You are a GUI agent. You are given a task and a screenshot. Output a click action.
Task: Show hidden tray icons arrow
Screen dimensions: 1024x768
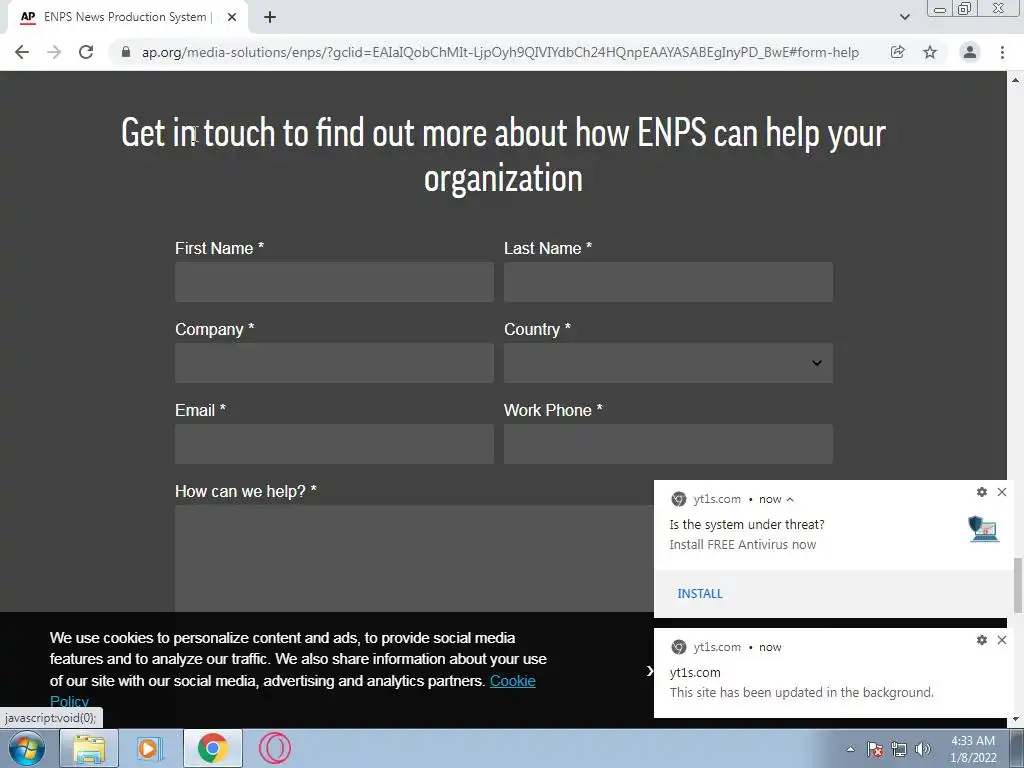tap(850, 749)
